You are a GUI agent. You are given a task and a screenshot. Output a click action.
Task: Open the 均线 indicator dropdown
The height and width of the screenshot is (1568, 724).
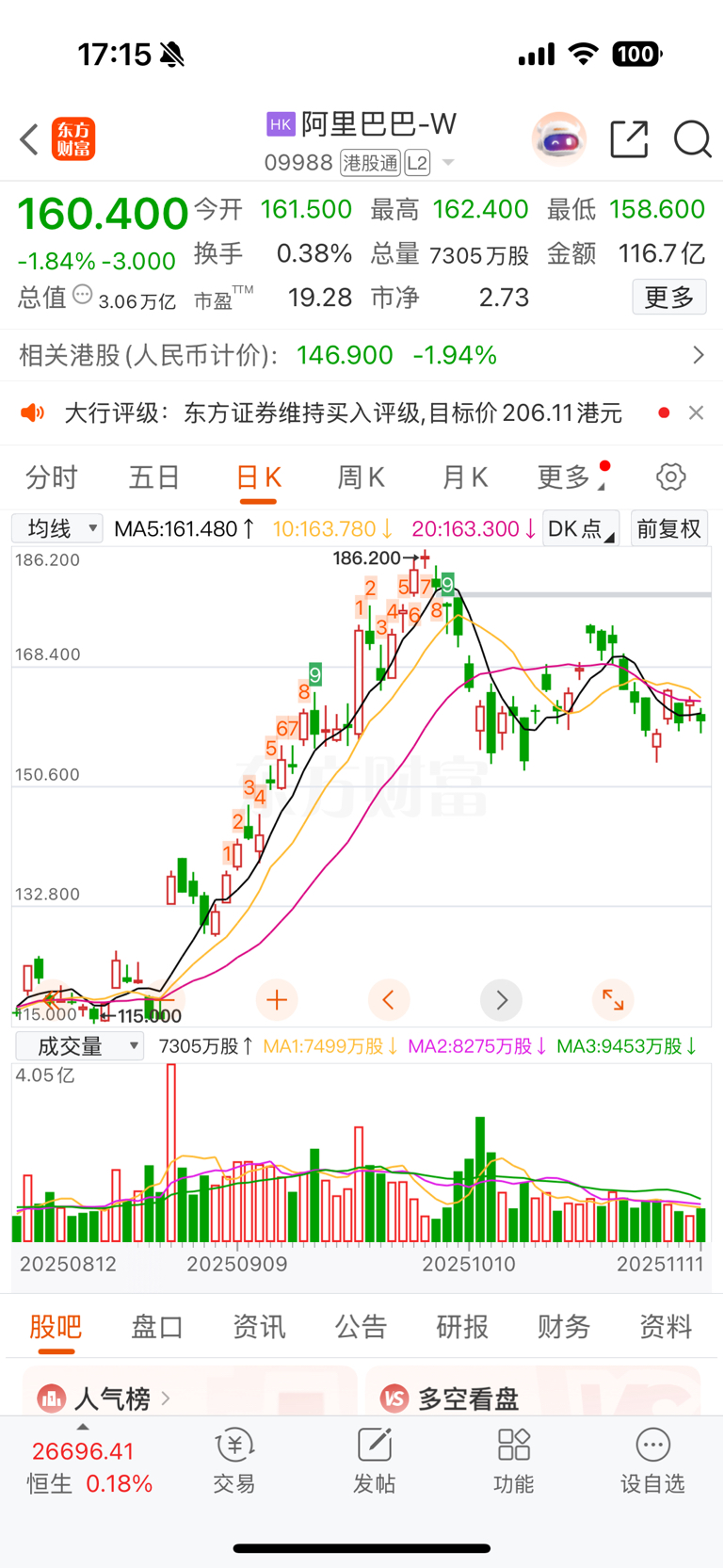[57, 528]
